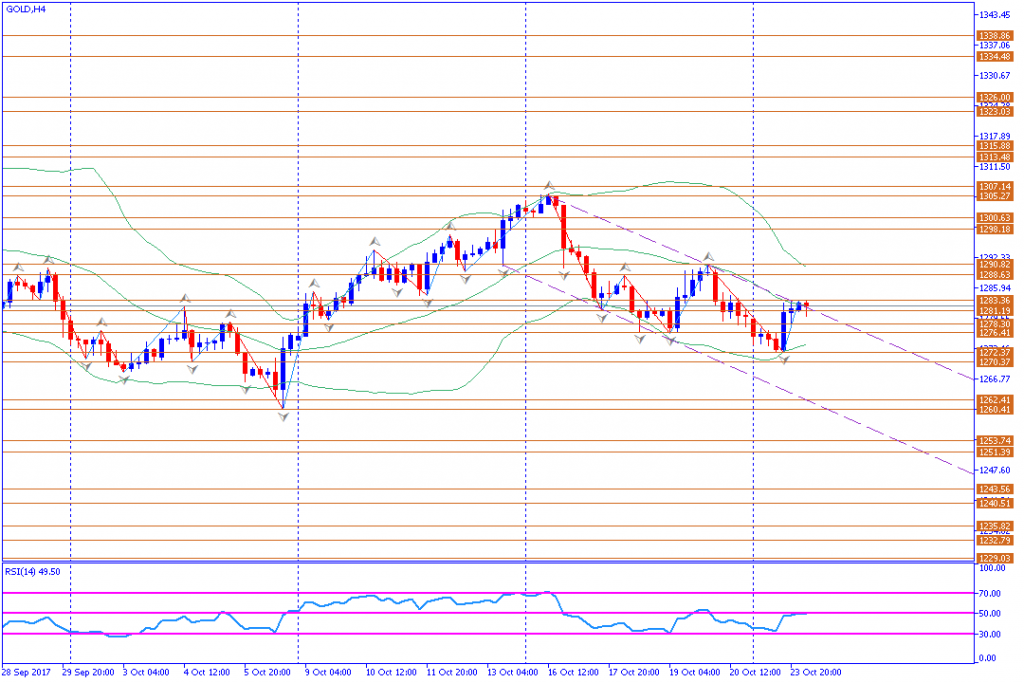The image size is (1024, 683).
Task: Select the 9 Oct 04:00 time axis label
Action: 328,672
